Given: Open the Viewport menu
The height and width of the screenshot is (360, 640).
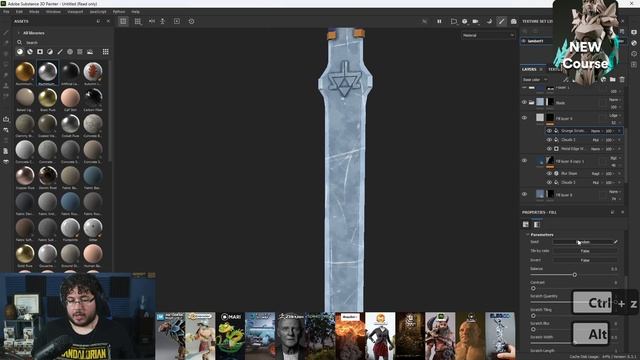Looking at the screenshot, I should (x=75, y=12).
